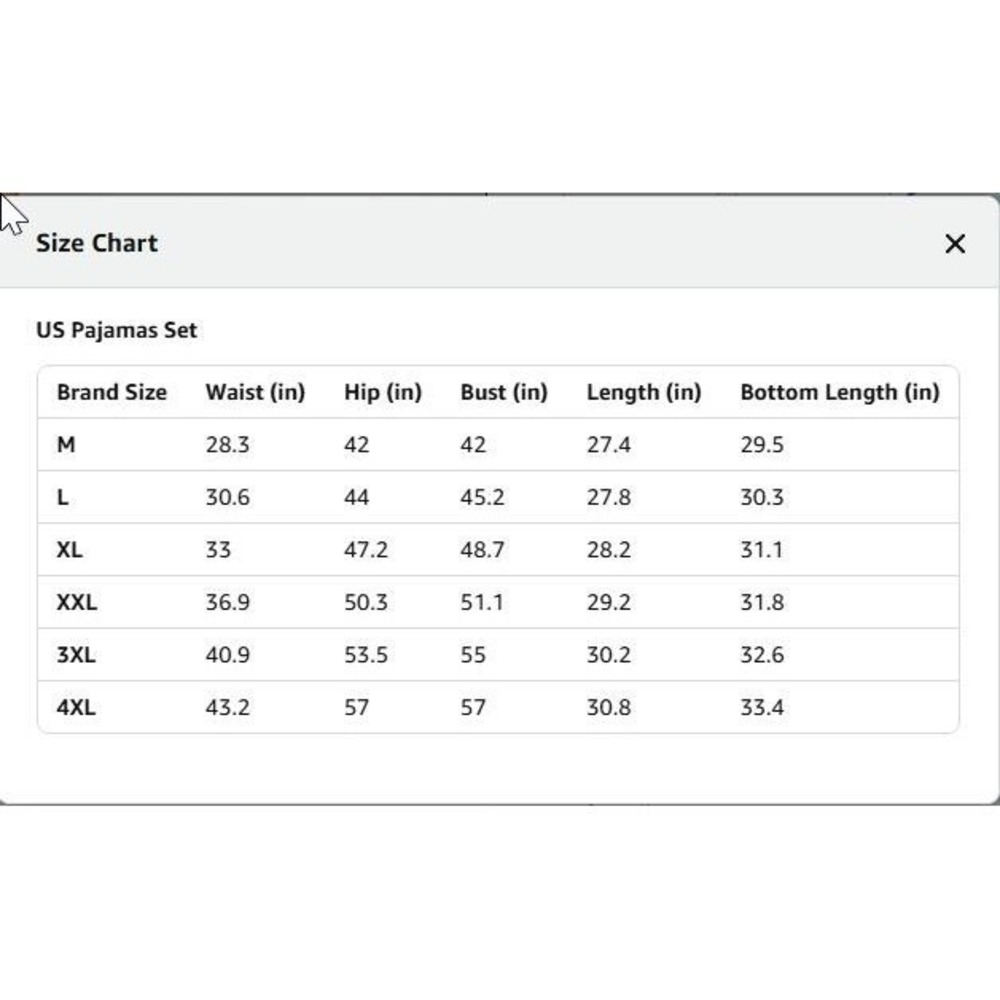Viewport: 1000px width, 1000px height.
Task: Select the XXL size row label
Action: click(x=77, y=601)
